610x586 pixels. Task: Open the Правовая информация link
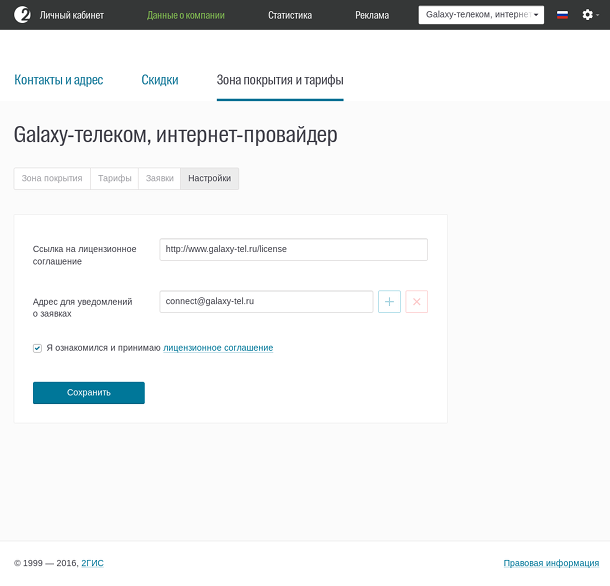(551, 563)
